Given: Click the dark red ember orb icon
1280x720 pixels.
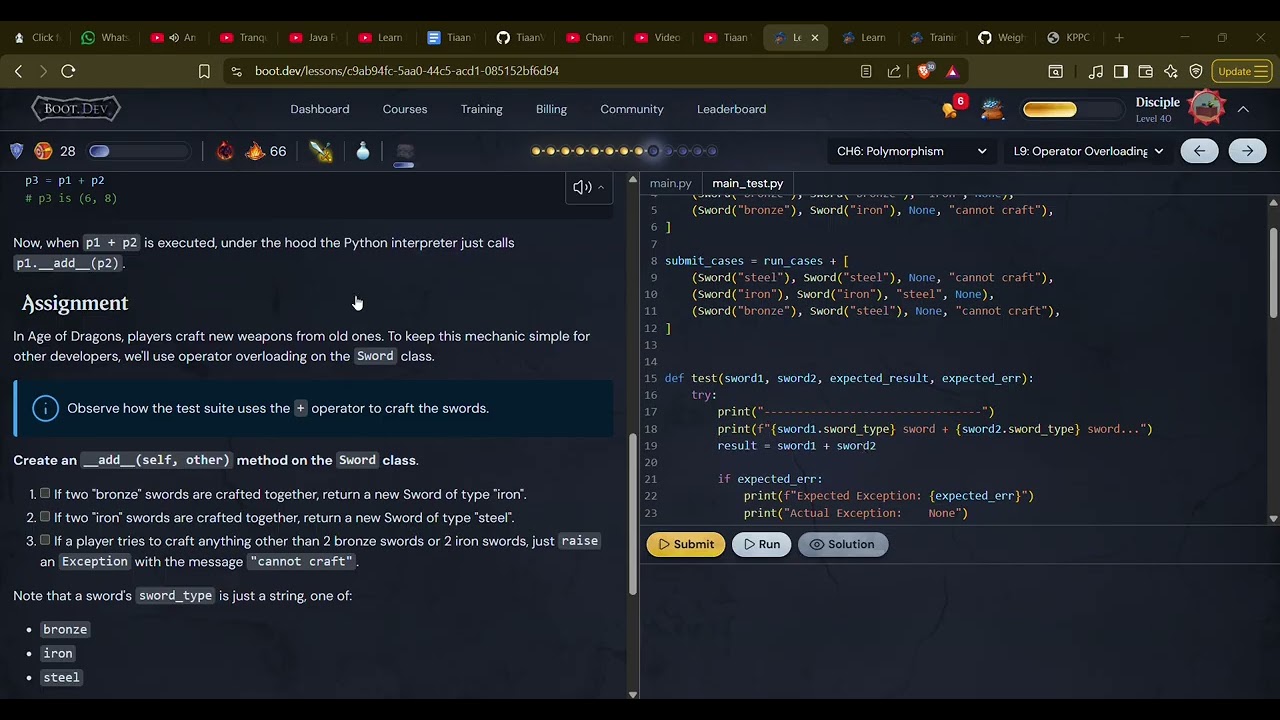Looking at the screenshot, I should (225, 151).
